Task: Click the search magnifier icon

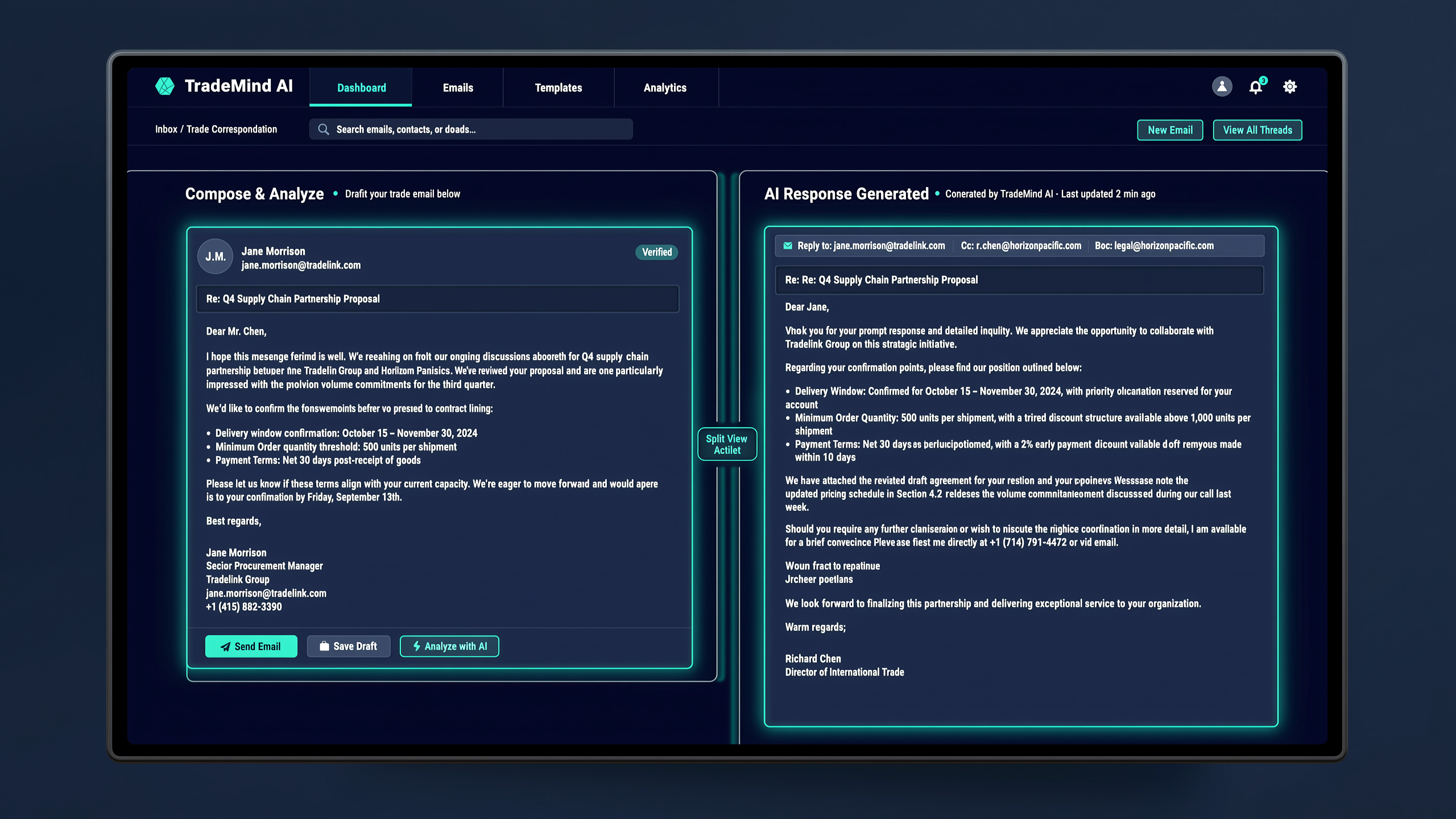Action: [x=324, y=129]
